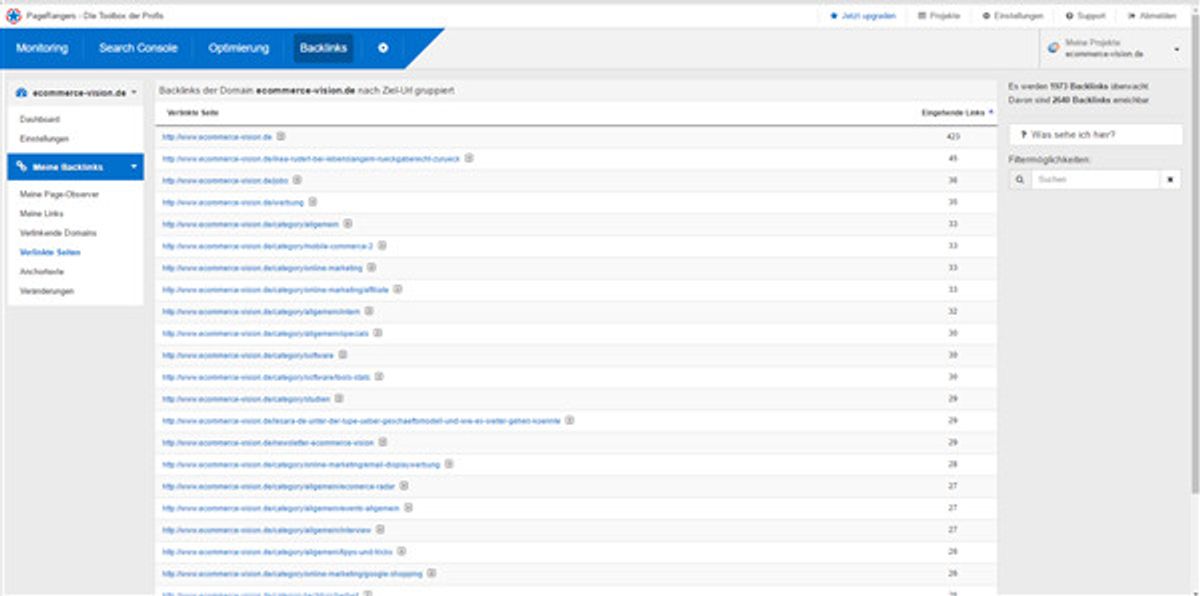Open Veränderungen in the sidebar
Image resolution: width=1200 pixels, height=596 pixels.
(x=46, y=291)
